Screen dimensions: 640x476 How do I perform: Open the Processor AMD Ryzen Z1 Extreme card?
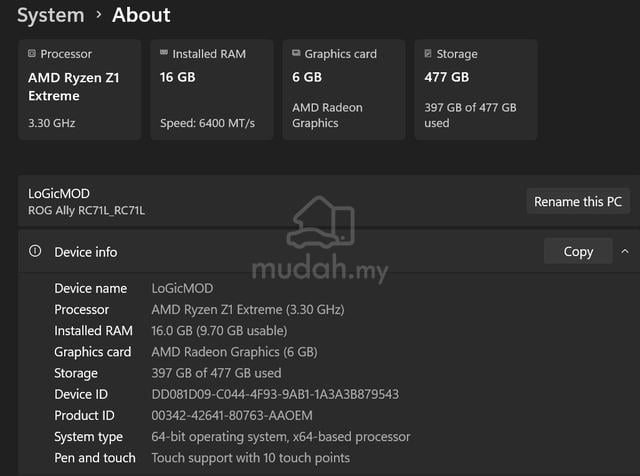(x=80, y=90)
